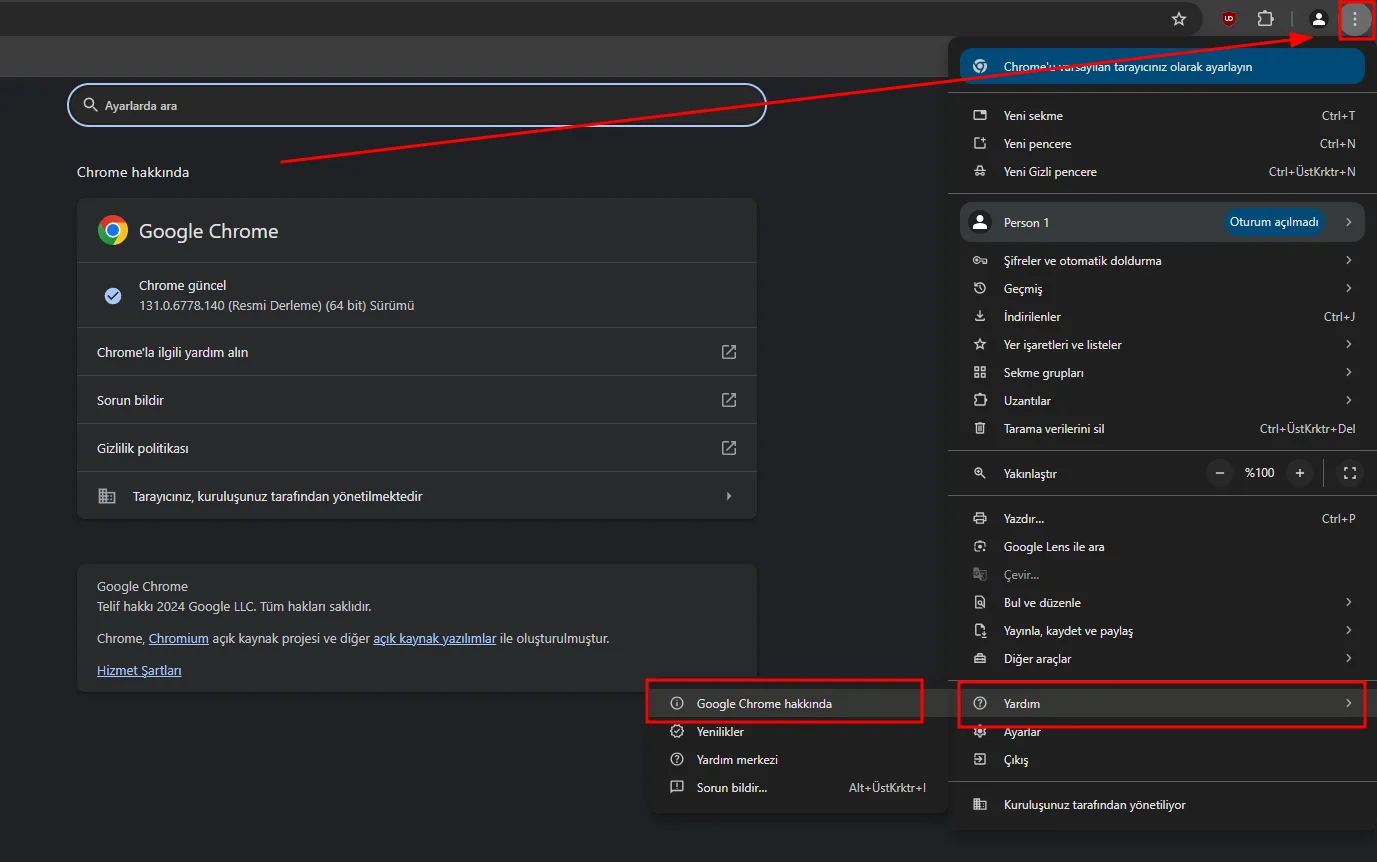Click the Yenilikler badge icon in submenu

tap(677, 732)
